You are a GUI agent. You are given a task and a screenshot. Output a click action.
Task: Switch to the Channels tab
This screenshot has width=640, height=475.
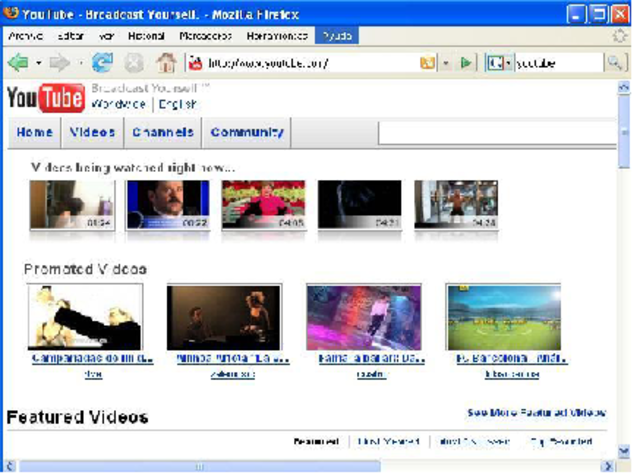tap(163, 132)
